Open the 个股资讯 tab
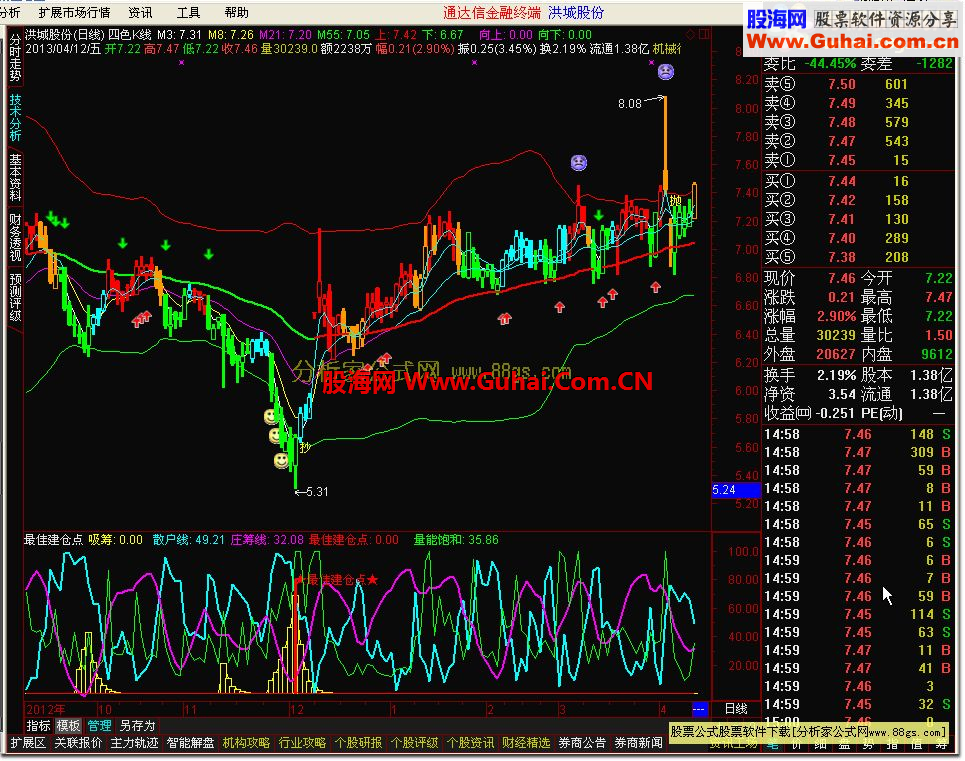 coord(470,743)
